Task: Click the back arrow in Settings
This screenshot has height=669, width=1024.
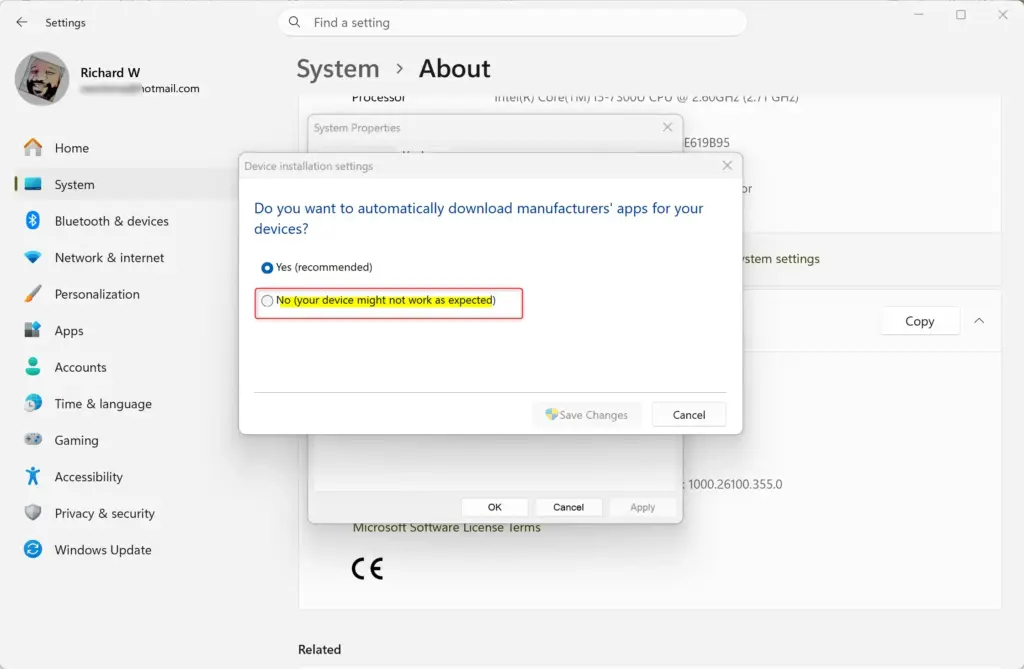Action: click(x=22, y=22)
